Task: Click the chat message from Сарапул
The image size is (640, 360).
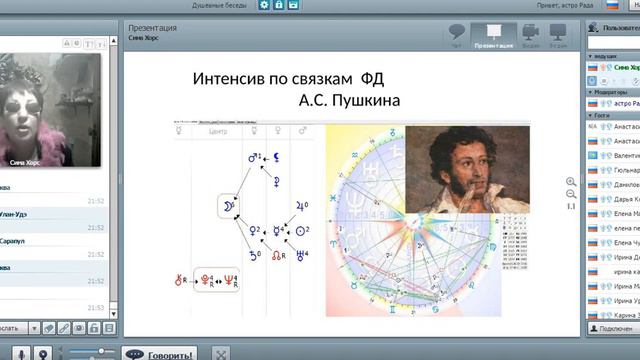Action: (54, 247)
